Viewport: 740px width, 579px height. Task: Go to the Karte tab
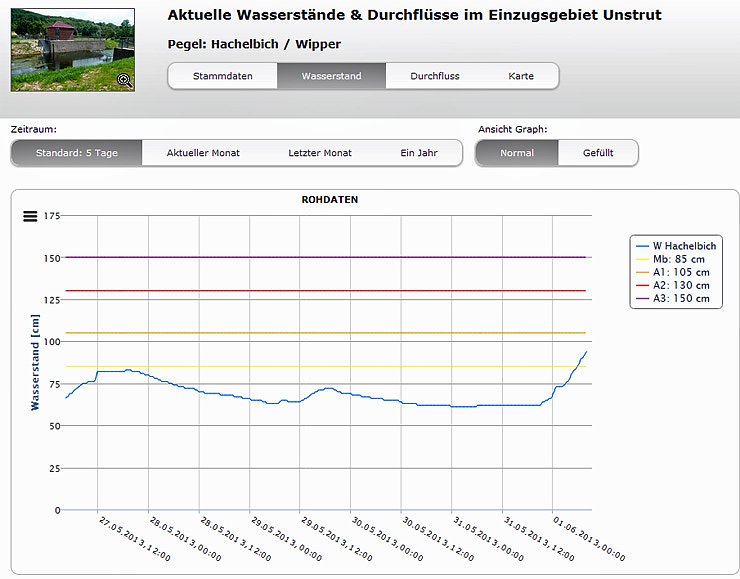pos(521,76)
